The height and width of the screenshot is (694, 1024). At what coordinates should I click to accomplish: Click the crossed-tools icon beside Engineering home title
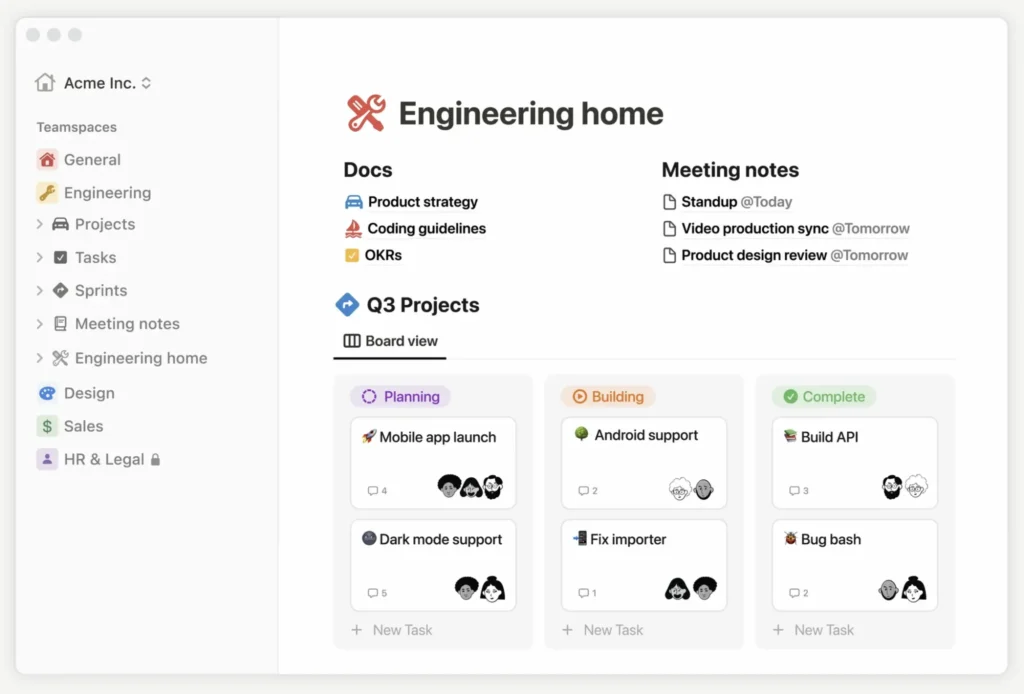click(x=364, y=112)
